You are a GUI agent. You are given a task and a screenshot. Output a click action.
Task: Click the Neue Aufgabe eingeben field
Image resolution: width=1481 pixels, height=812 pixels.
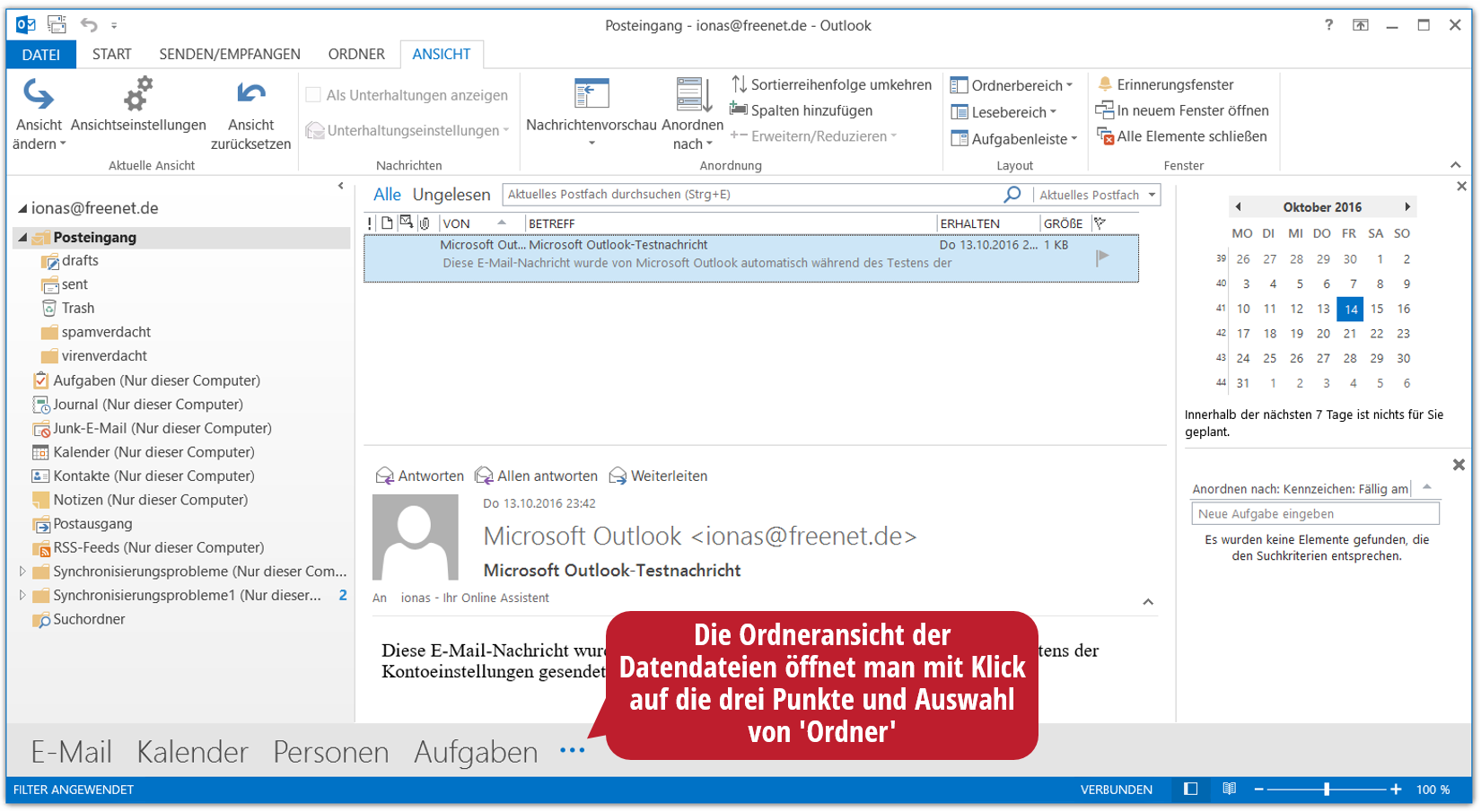pos(1315,513)
